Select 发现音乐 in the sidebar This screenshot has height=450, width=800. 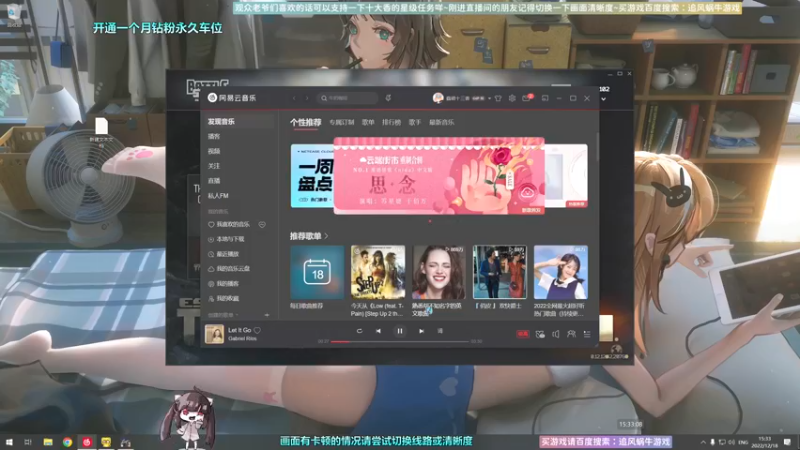tap(238, 121)
